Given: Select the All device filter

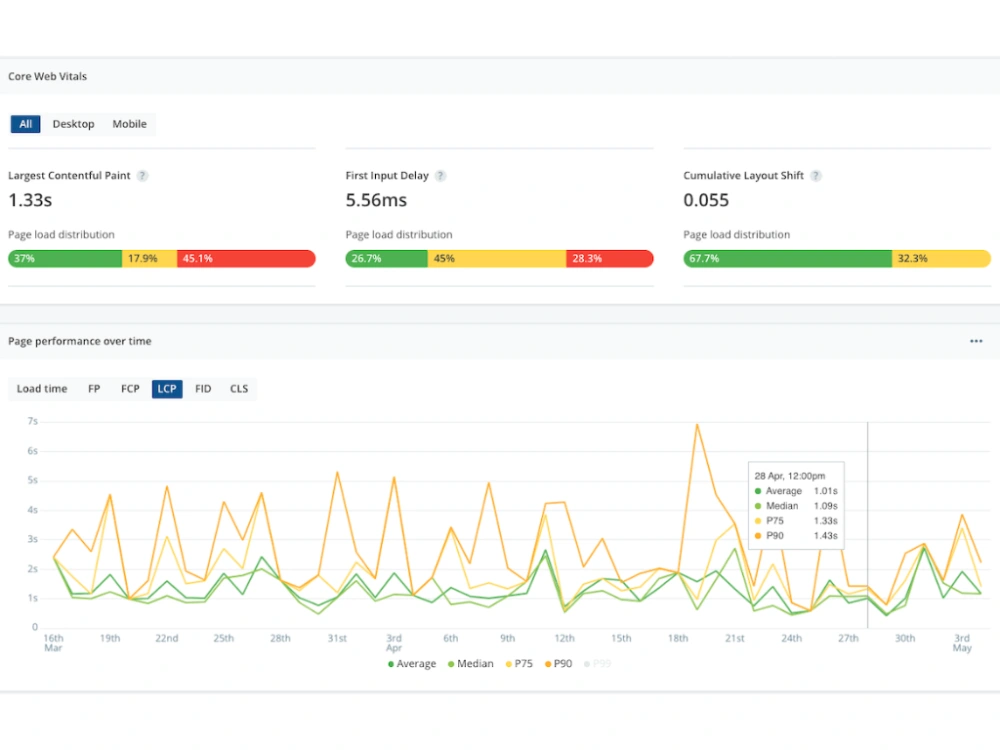Looking at the screenshot, I should pyautogui.click(x=26, y=124).
